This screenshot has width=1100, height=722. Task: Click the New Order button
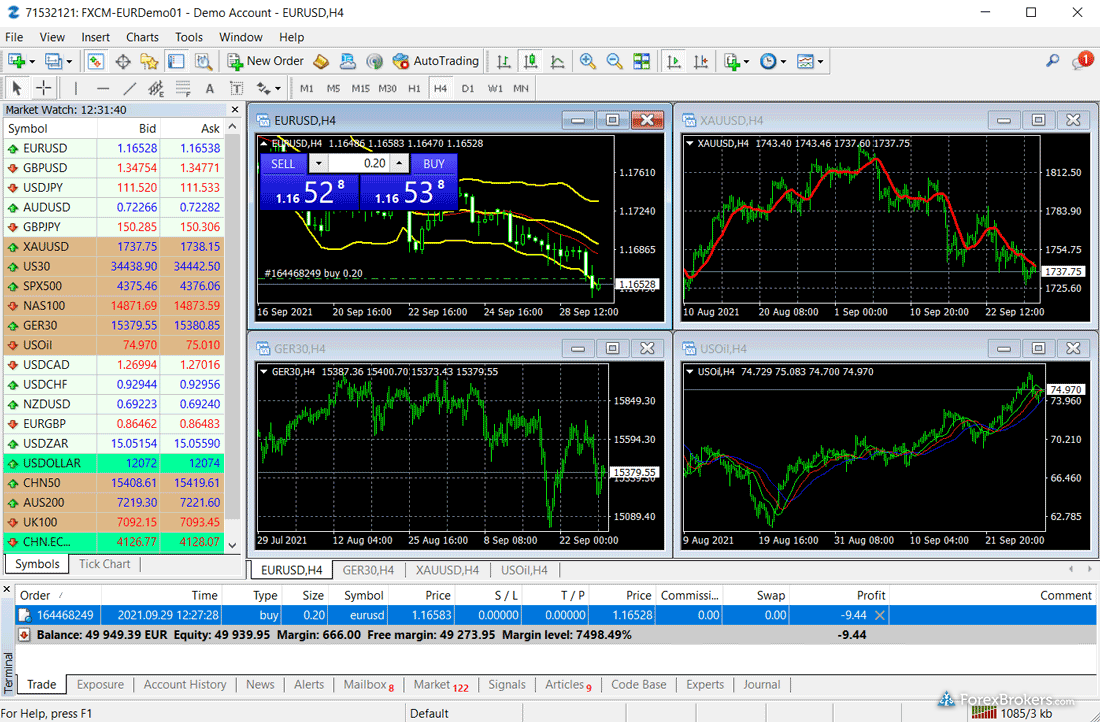[266, 61]
